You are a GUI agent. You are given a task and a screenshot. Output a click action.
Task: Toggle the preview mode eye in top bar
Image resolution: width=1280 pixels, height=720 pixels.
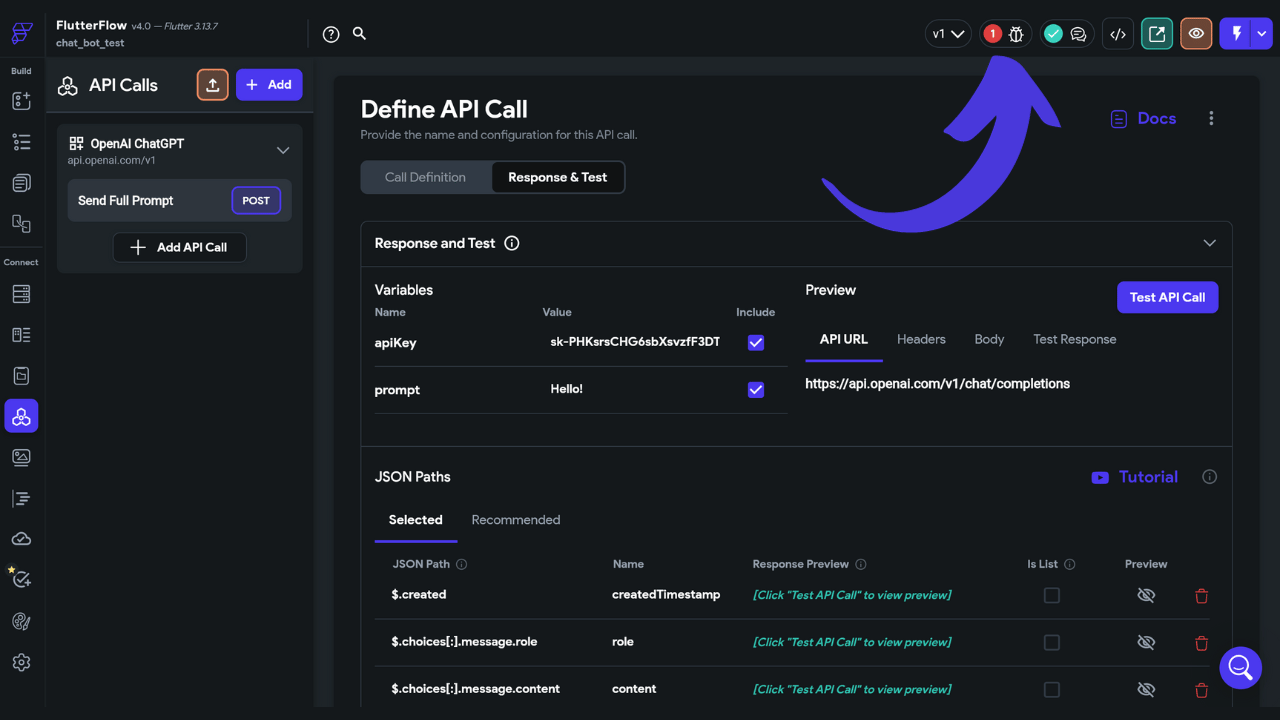[1196, 34]
